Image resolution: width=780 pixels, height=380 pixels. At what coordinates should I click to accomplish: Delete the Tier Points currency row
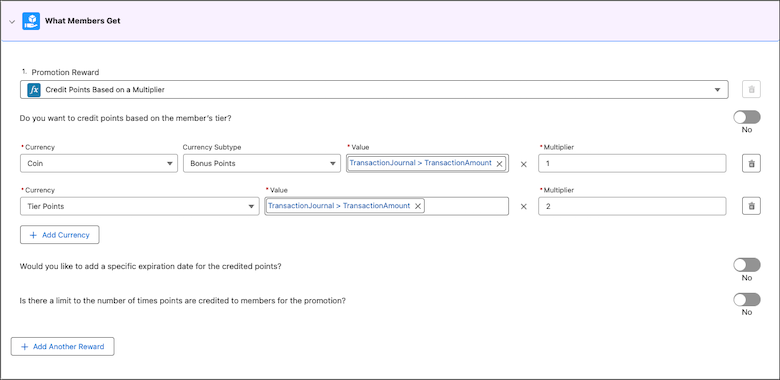(x=751, y=206)
